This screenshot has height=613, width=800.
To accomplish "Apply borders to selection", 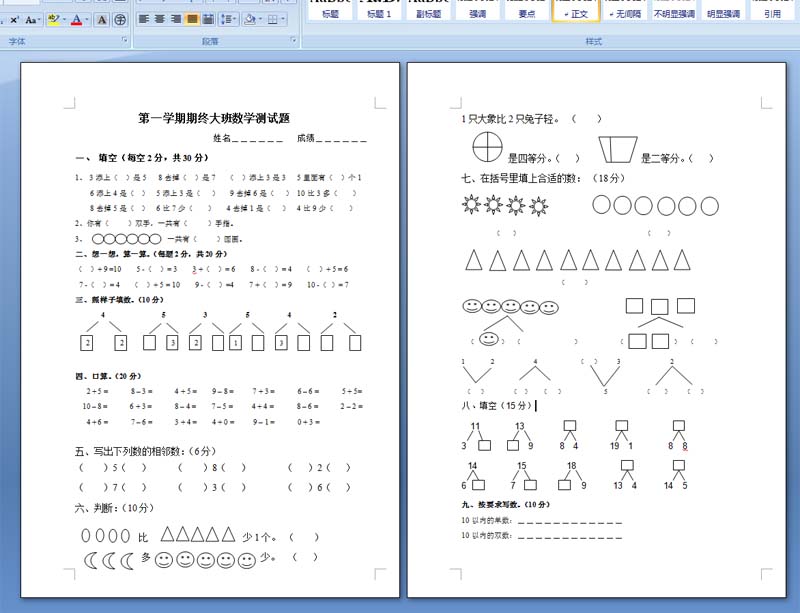I will pos(273,19).
